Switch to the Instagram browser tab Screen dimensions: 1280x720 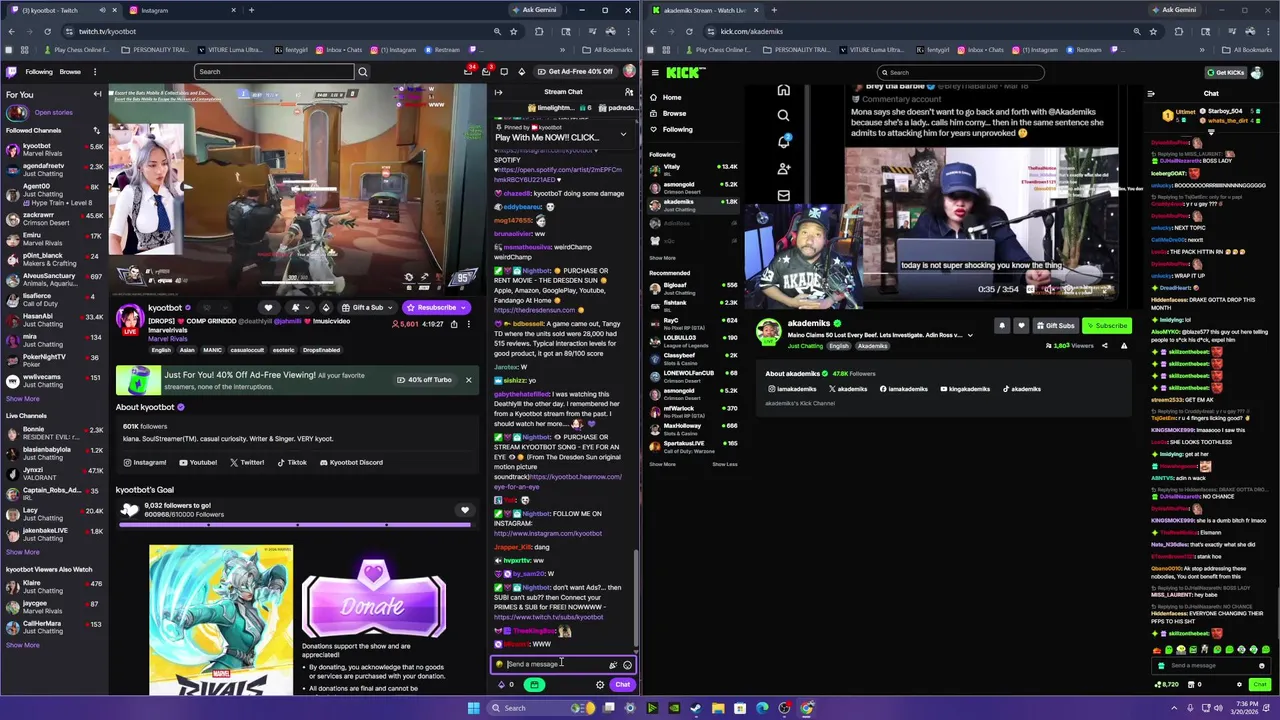[154, 10]
